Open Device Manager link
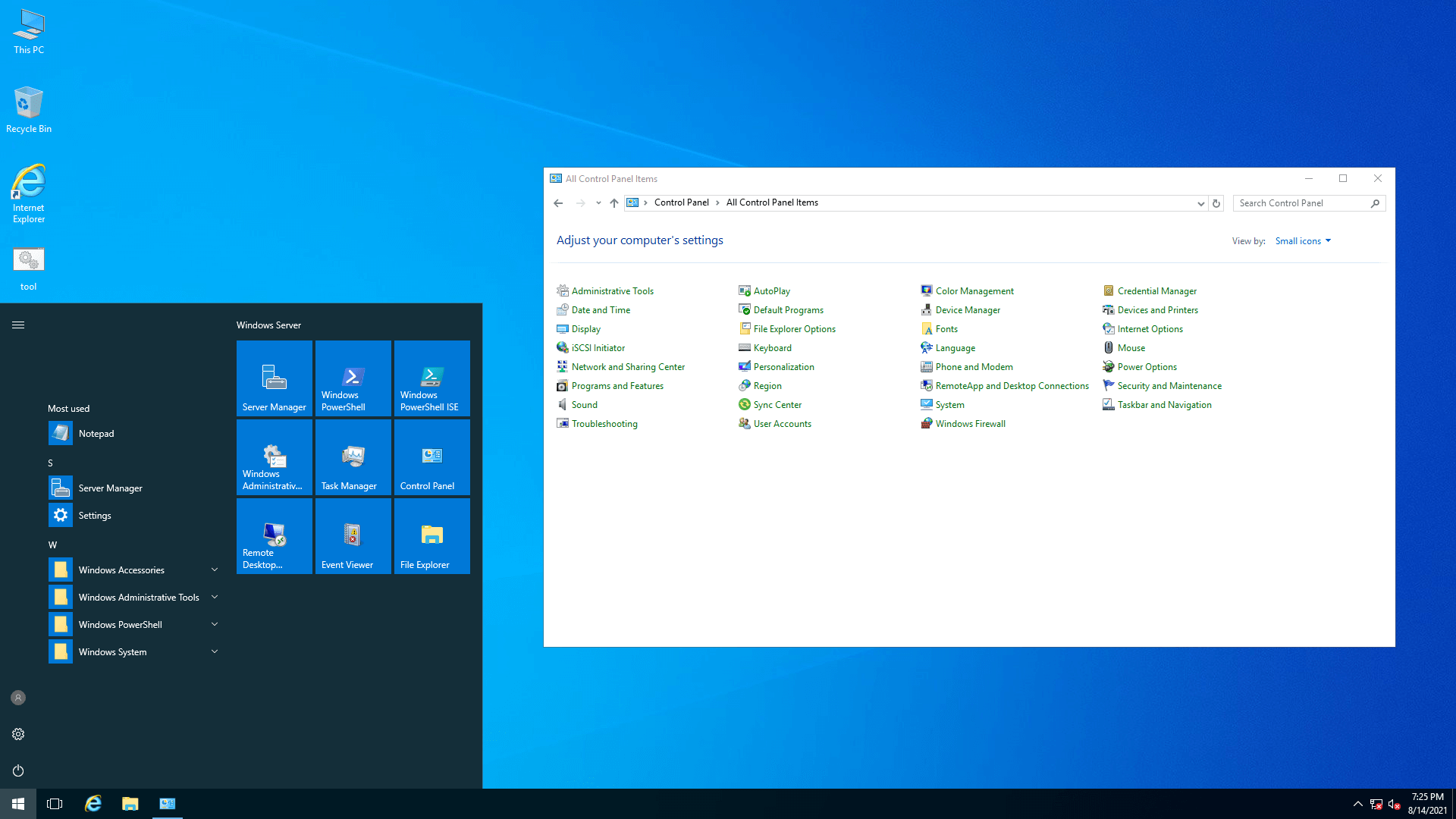The height and width of the screenshot is (819, 1456). pos(968,310)
